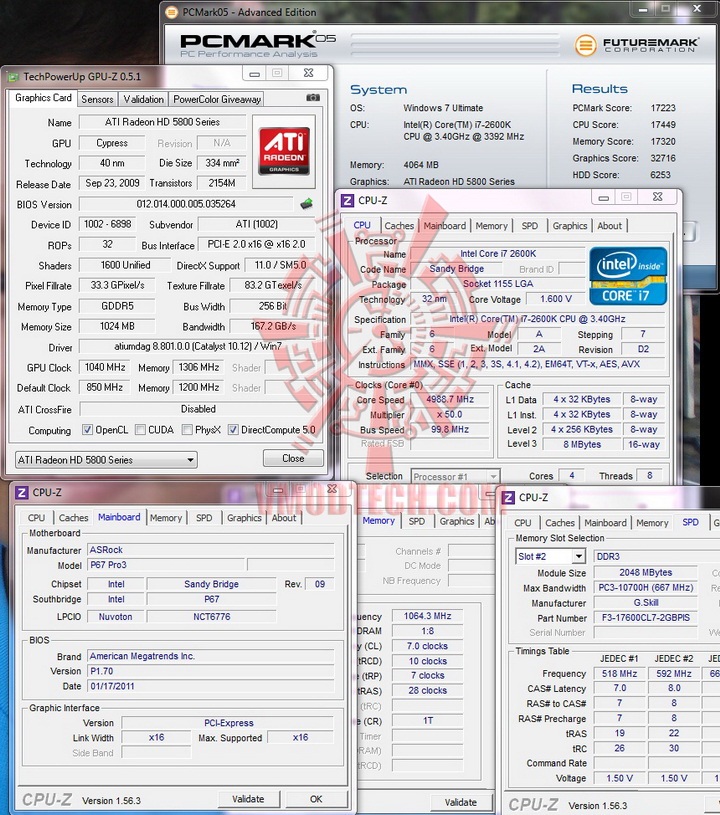Open the SPD tab in CPU-Z CPU window
The width and height of the screenshot is (720, 815).
click(530, 226)
